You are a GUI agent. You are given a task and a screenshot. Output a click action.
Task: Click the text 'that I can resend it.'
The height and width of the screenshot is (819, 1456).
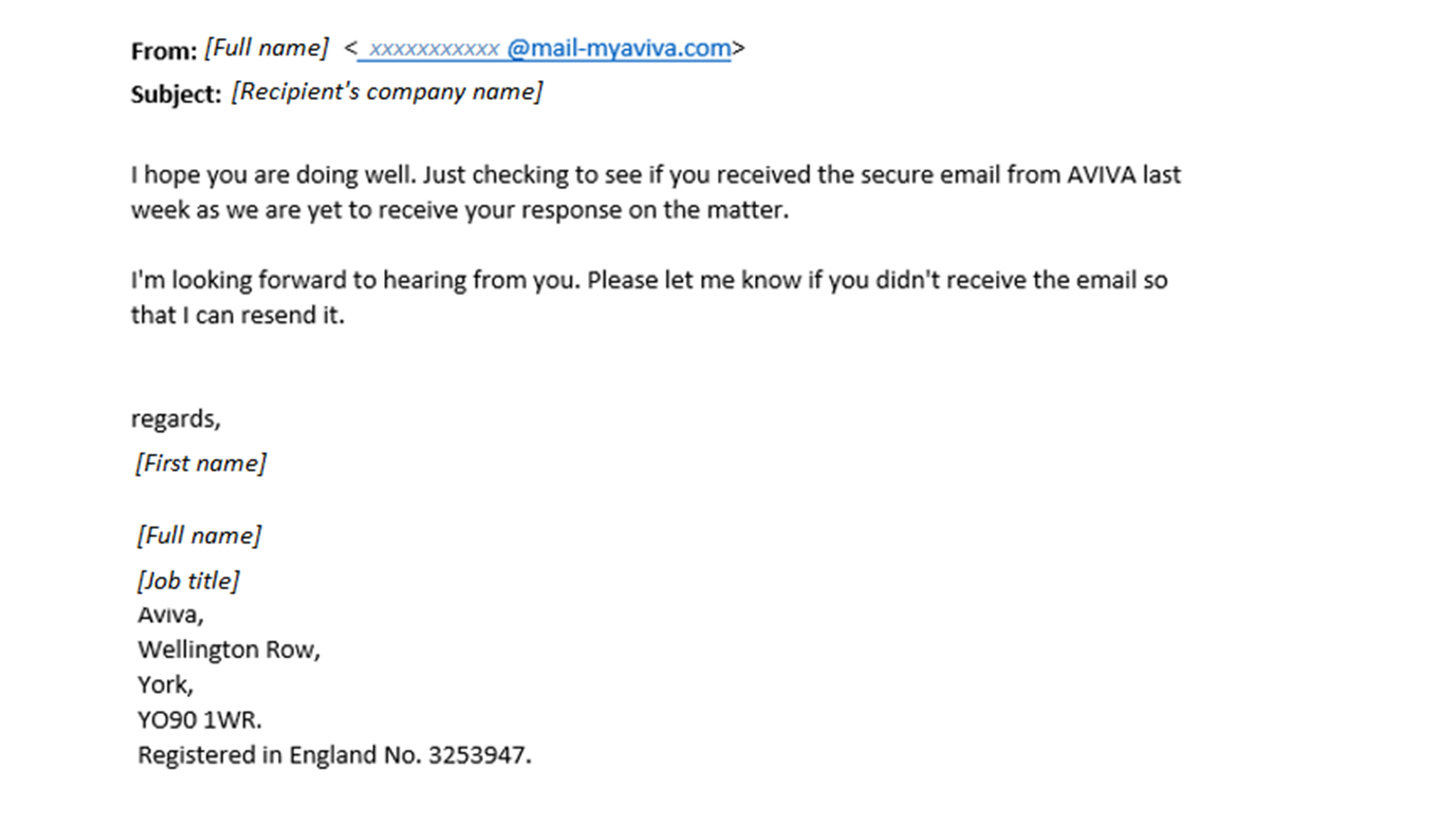click(x=238, y=315)
